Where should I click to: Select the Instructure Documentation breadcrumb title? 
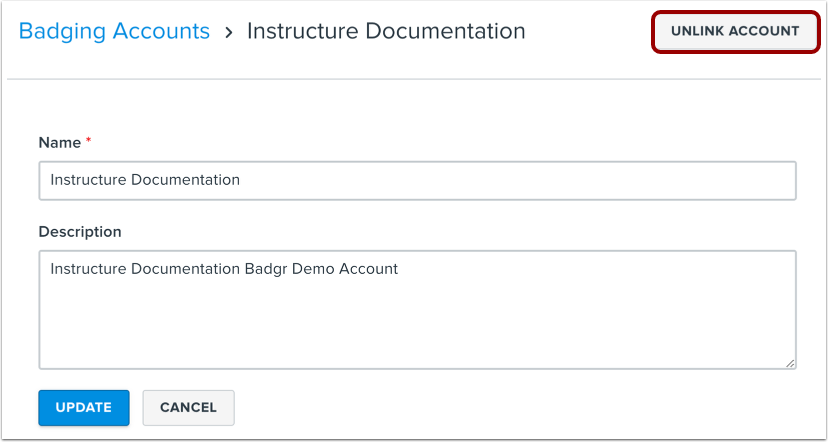pyautogui.click(x=386, y=31)
